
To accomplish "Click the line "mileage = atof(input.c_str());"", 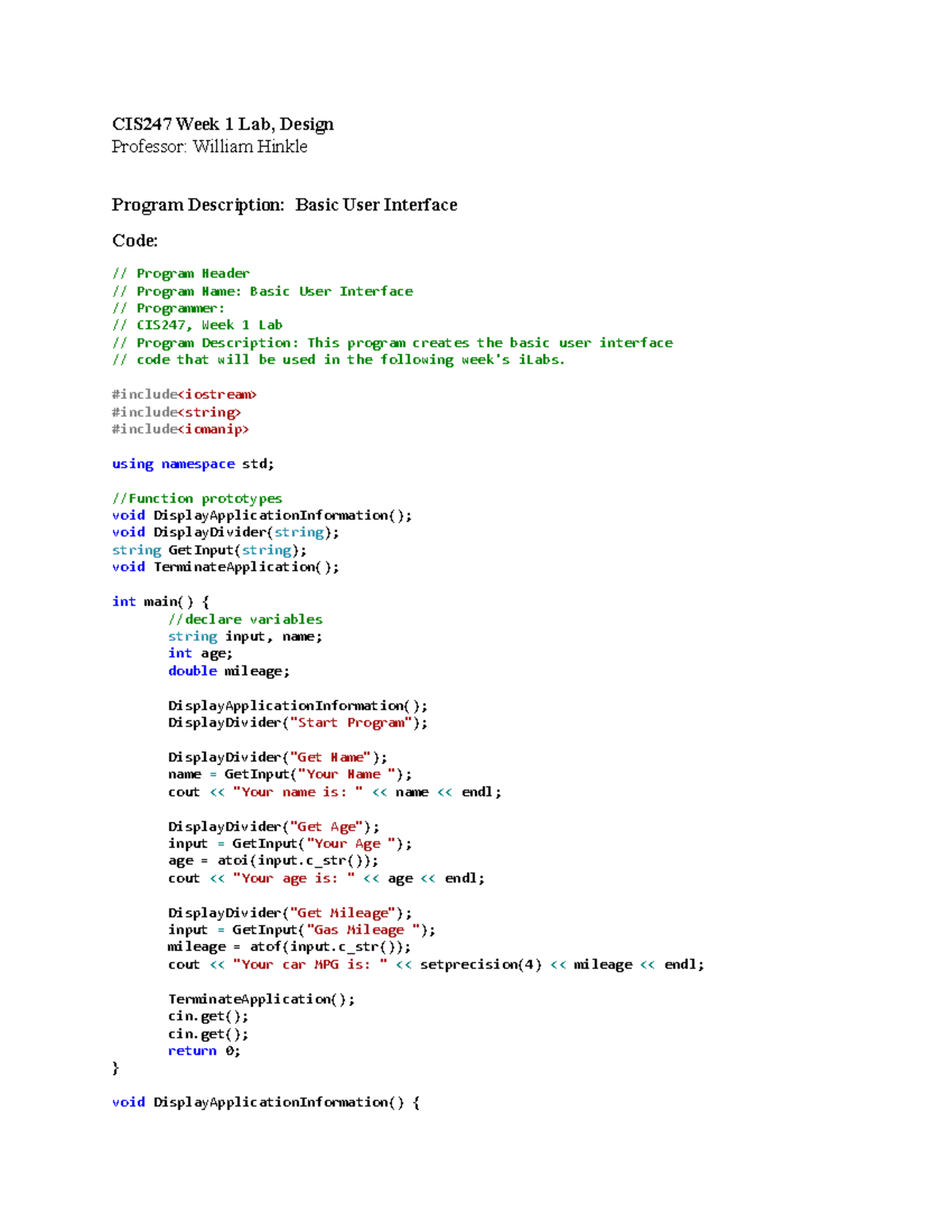I will coord(290,947).
